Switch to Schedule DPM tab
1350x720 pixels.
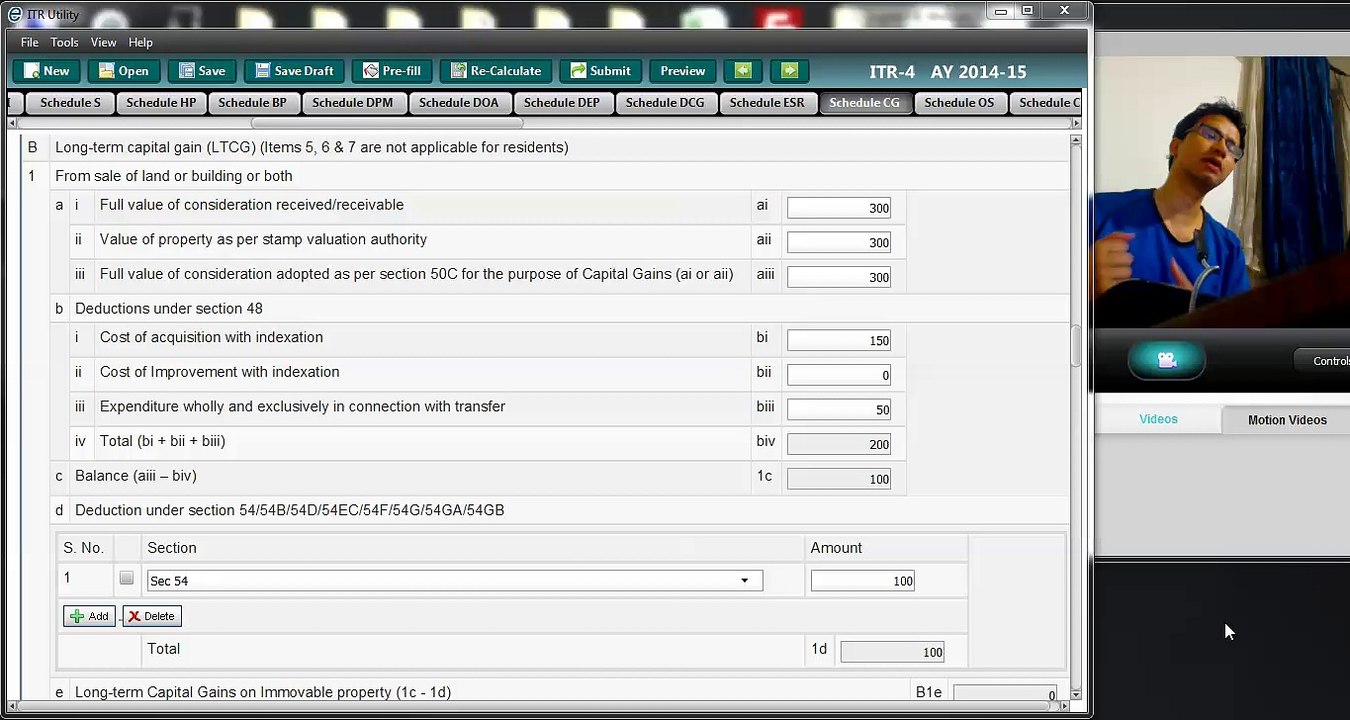pyautogui.click(x=352, y=103)
